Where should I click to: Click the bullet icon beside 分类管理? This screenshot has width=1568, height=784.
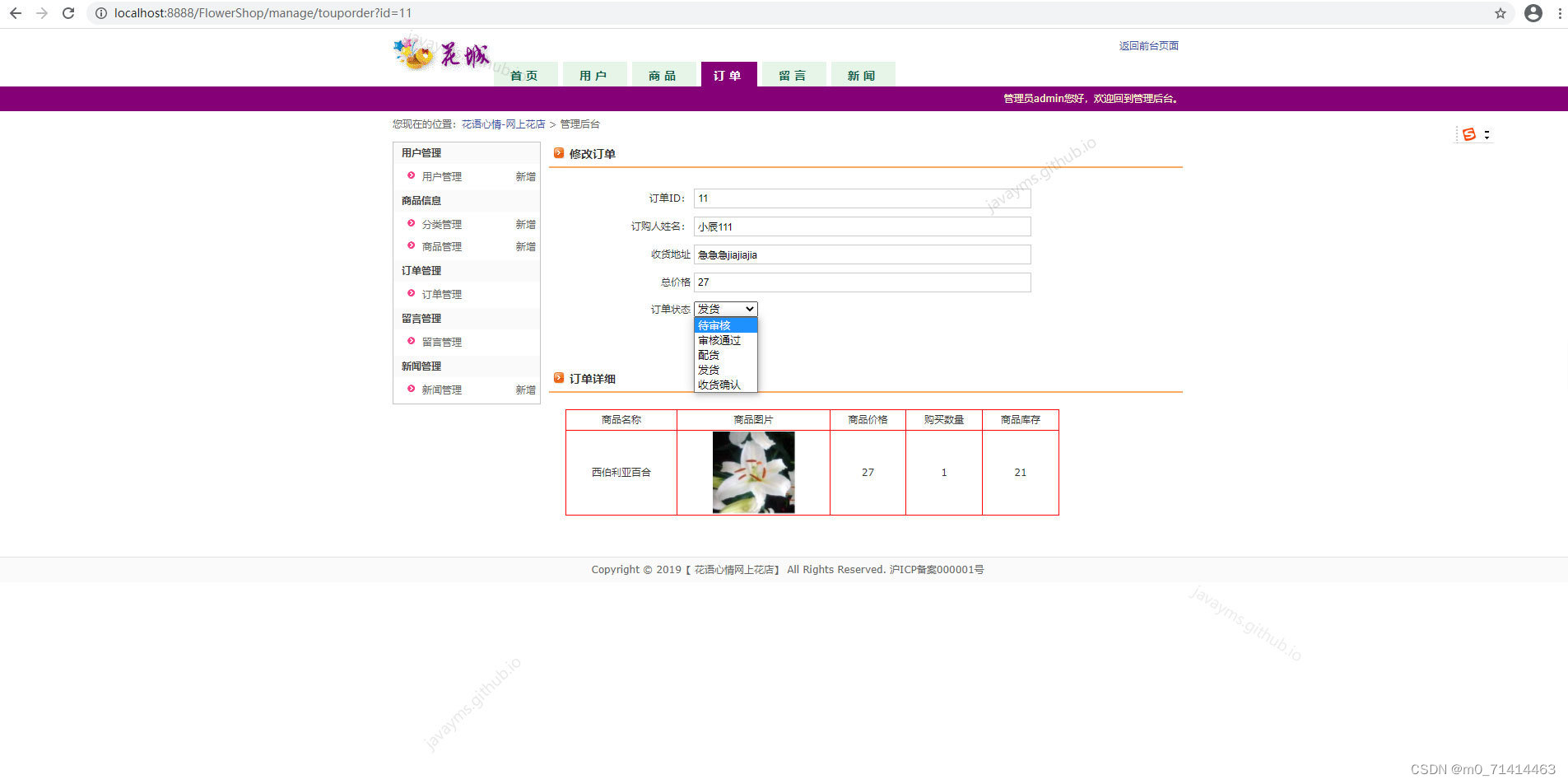(x=412, y=223)
